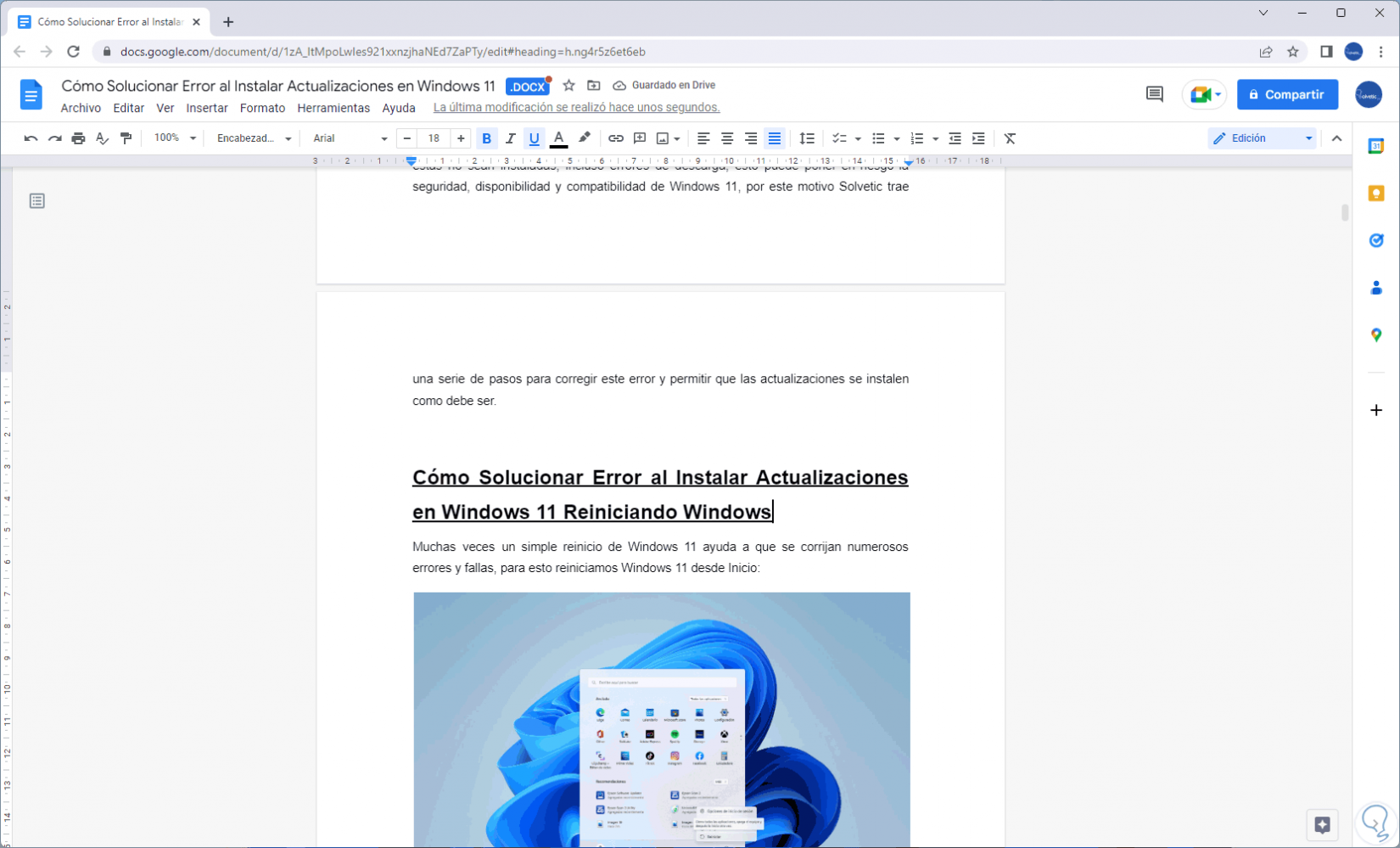Screen dimensions: 1400x848
Task: Open the Google account avatar in Docs
Action: (1368, 94)
